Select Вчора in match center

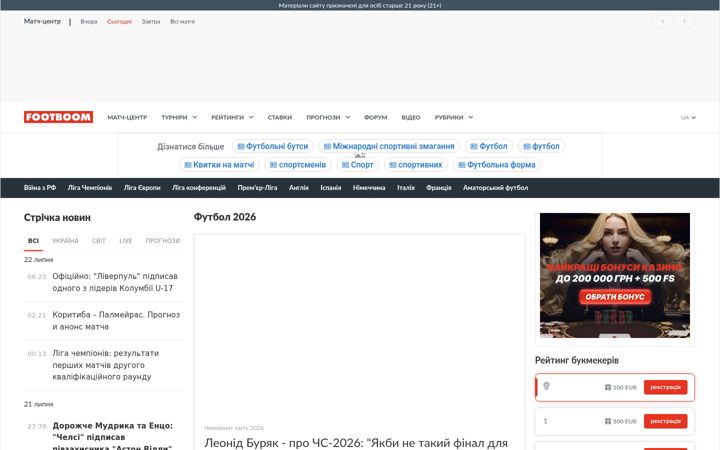tap(89, 22)
